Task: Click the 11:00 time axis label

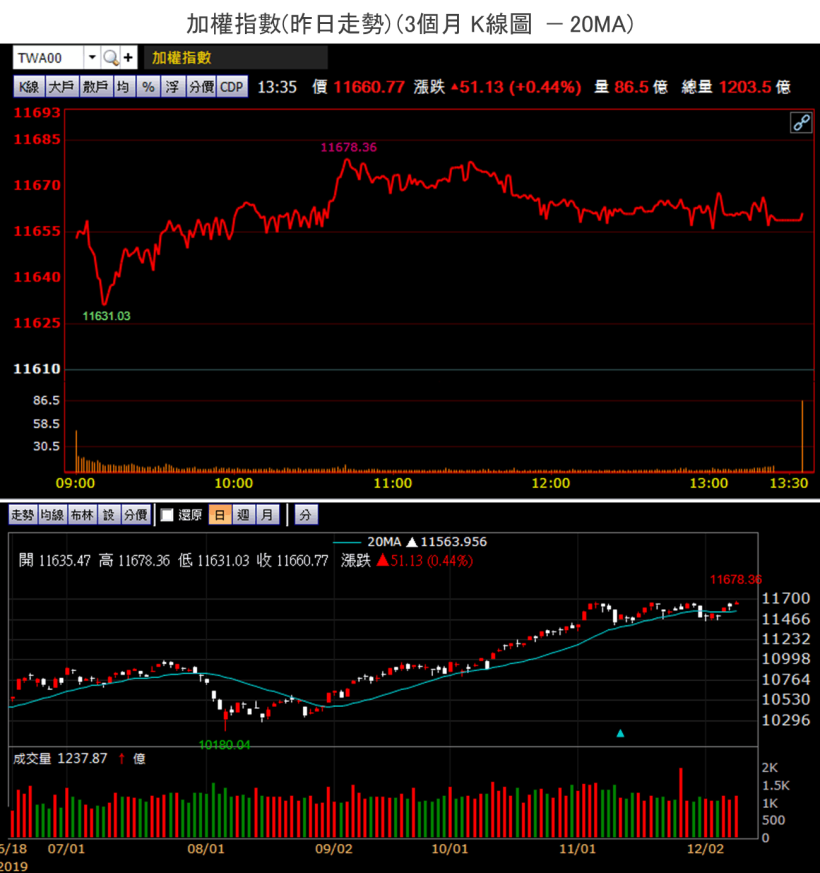Action: pyautogui.click(x=392, y=483)
